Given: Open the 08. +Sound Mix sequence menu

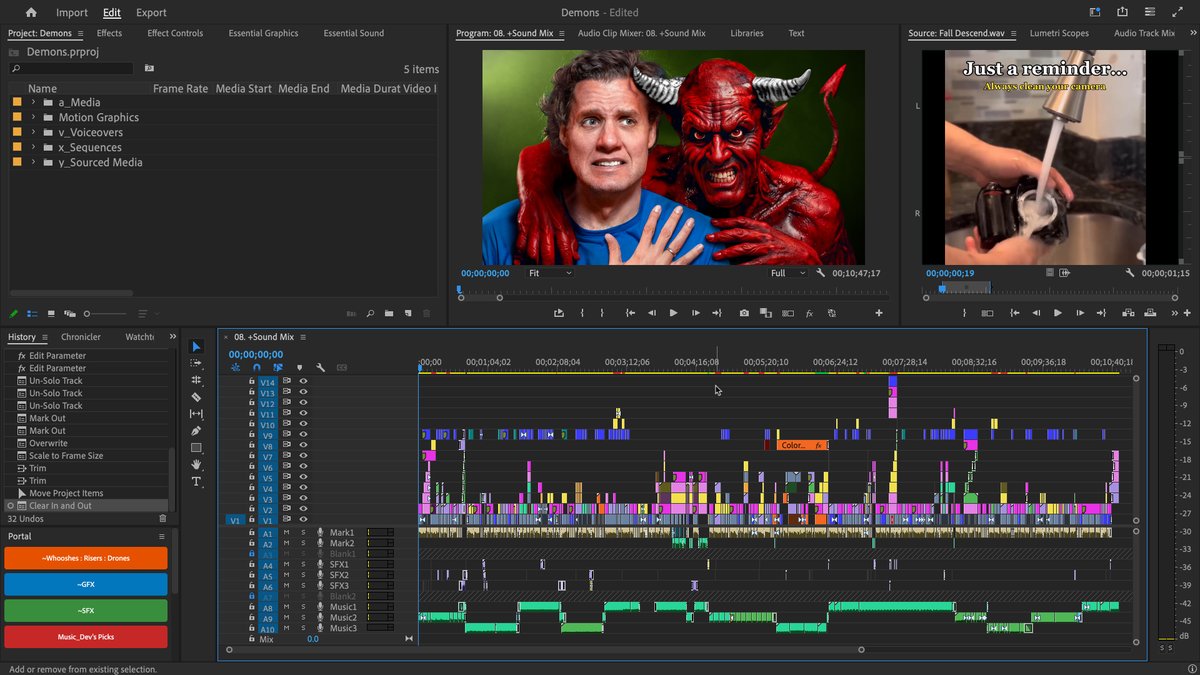Looking at the screenshot, I should point(303,337).
